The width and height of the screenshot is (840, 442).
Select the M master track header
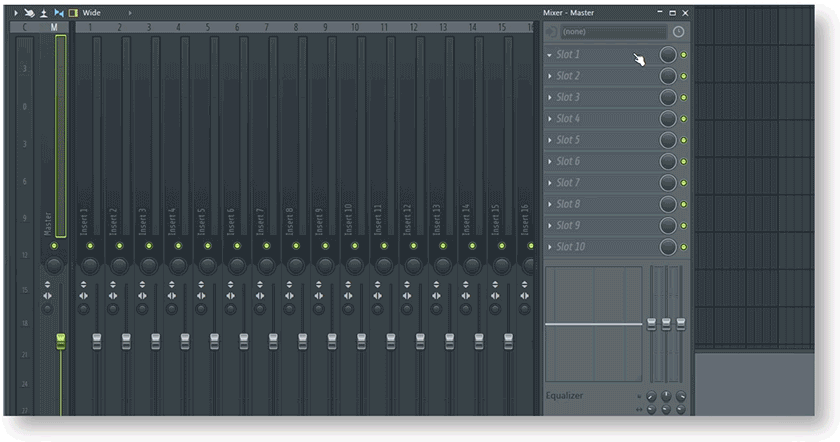(54, 27)
